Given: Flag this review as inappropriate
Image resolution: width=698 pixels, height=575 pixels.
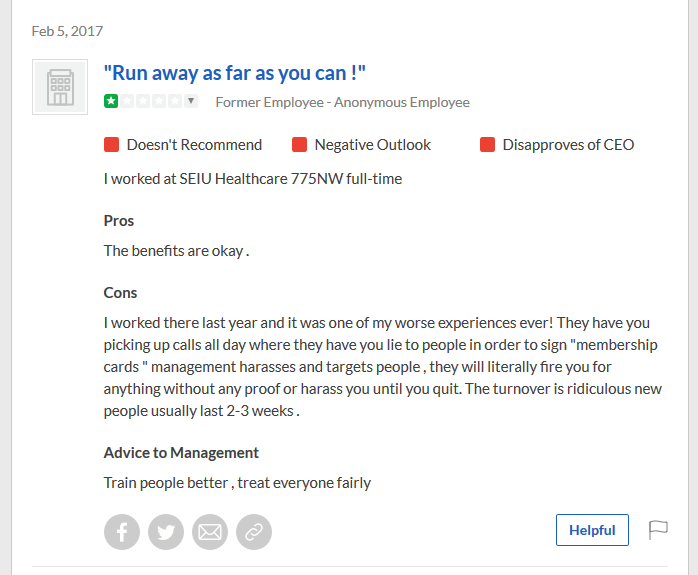Looking at the screenshot, I should tap(658, 530).
